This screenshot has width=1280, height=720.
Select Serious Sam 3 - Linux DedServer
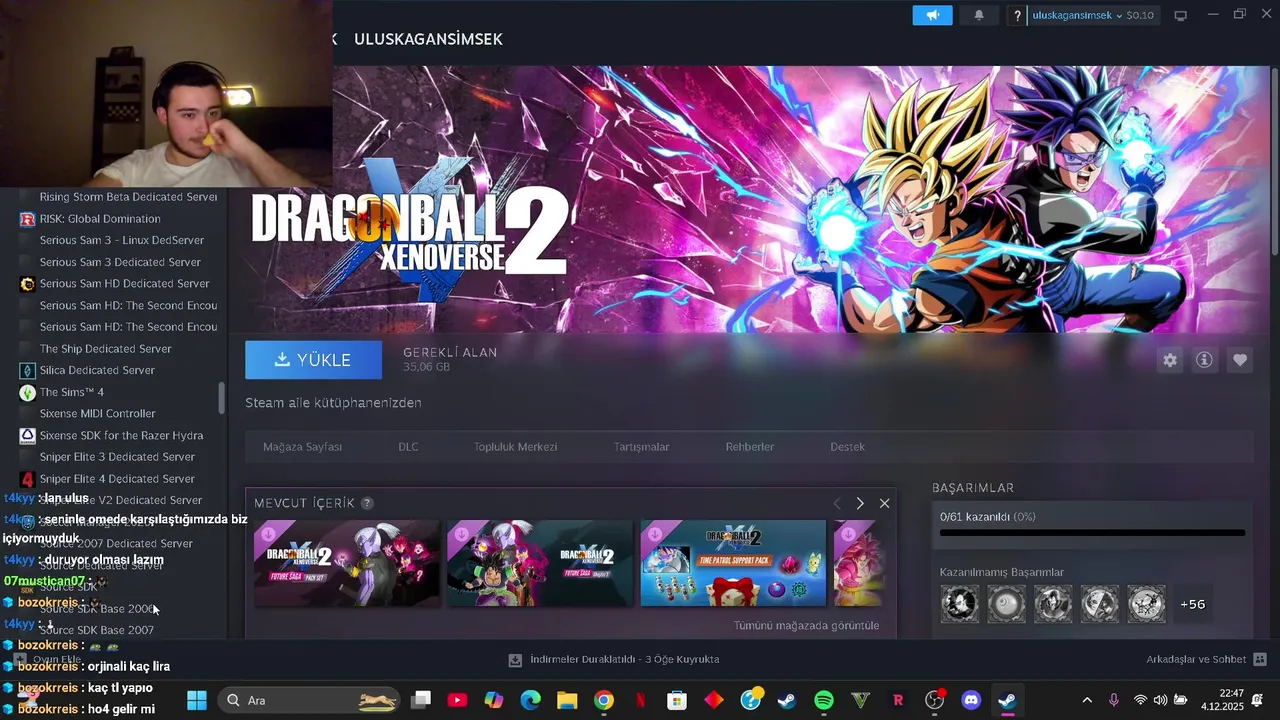pyautogui.click(x=122, y=240)
